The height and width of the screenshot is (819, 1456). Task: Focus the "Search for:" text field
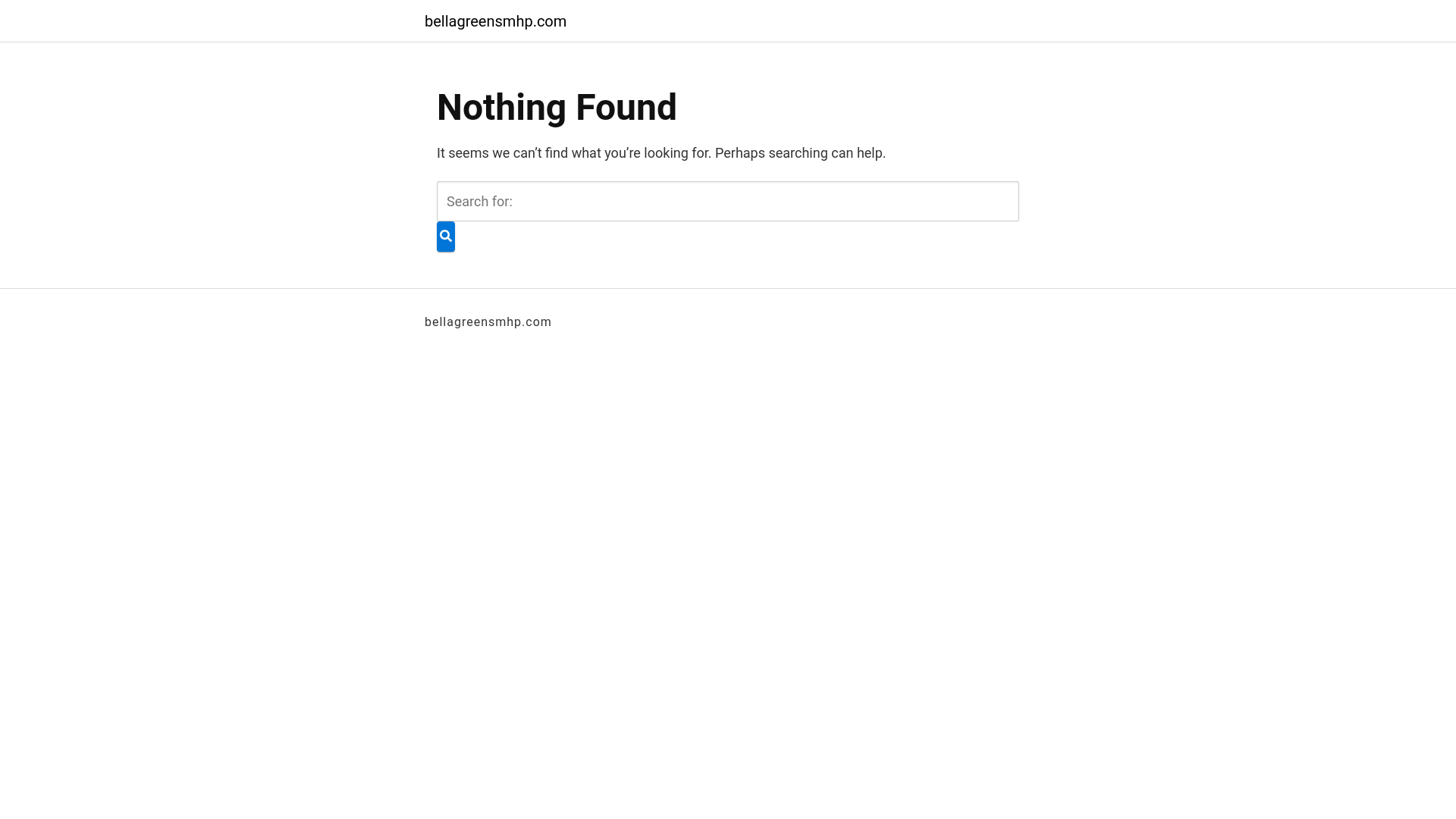[x=727, y=201]
